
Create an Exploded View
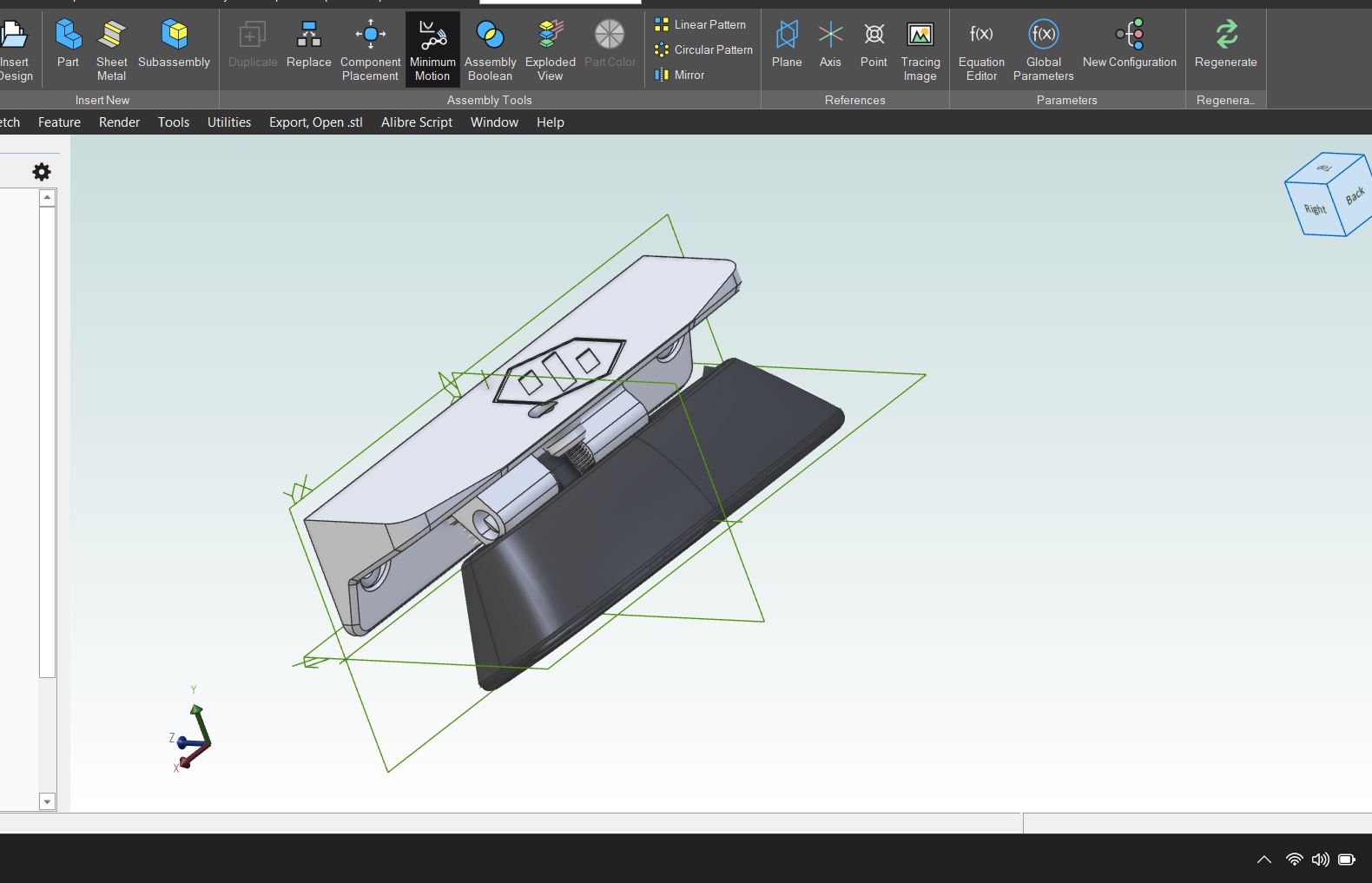click(551, 50)
